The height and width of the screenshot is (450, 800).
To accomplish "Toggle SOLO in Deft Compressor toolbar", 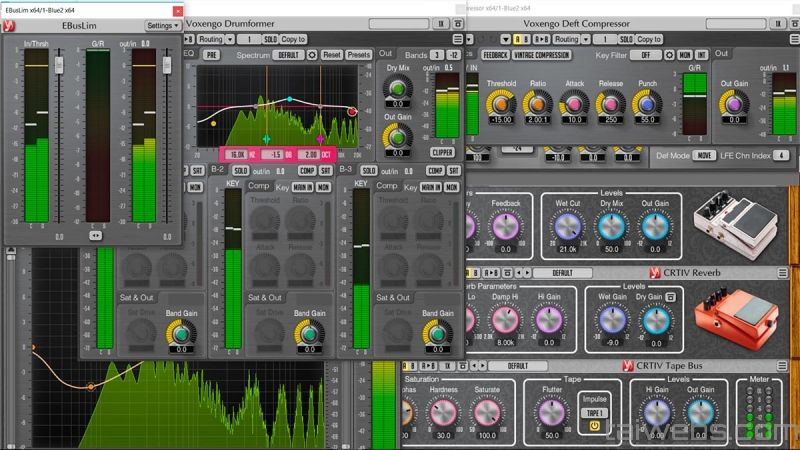I will tap(626, 39).
